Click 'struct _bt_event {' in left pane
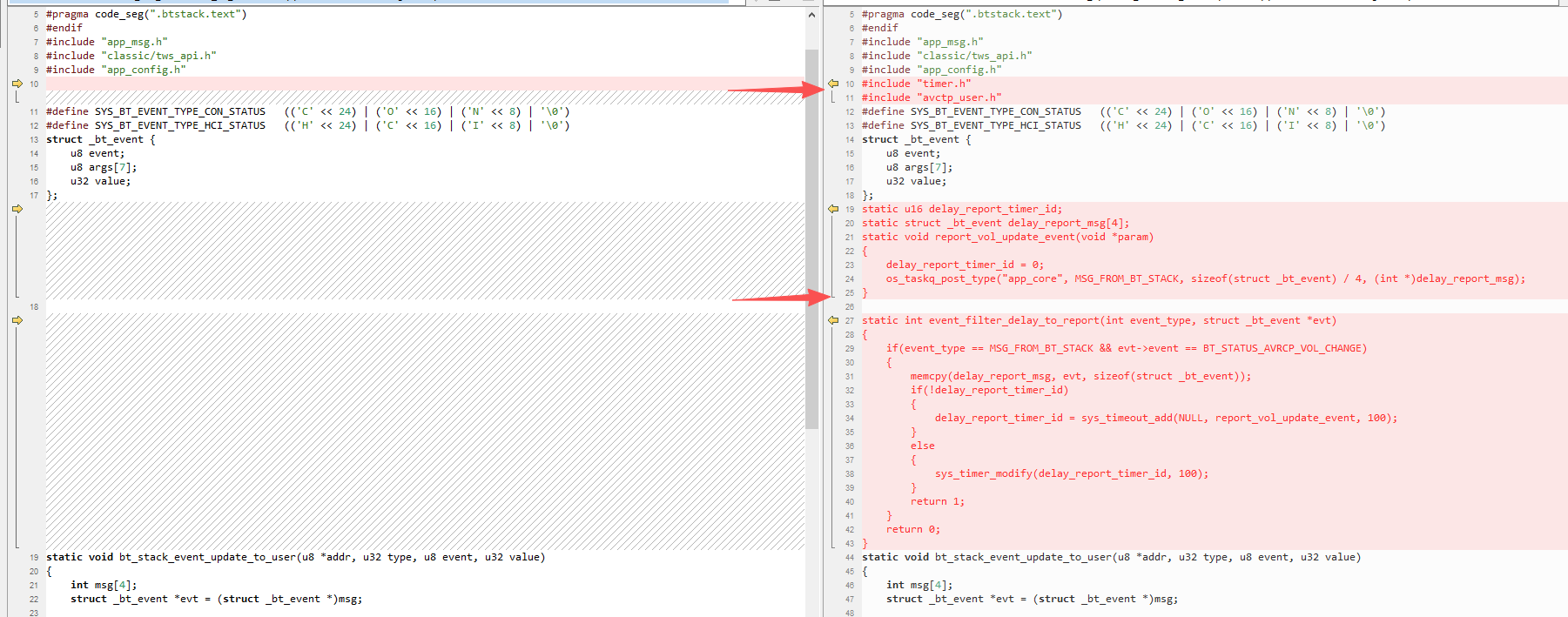The image size is (1568, 617). 101,139
